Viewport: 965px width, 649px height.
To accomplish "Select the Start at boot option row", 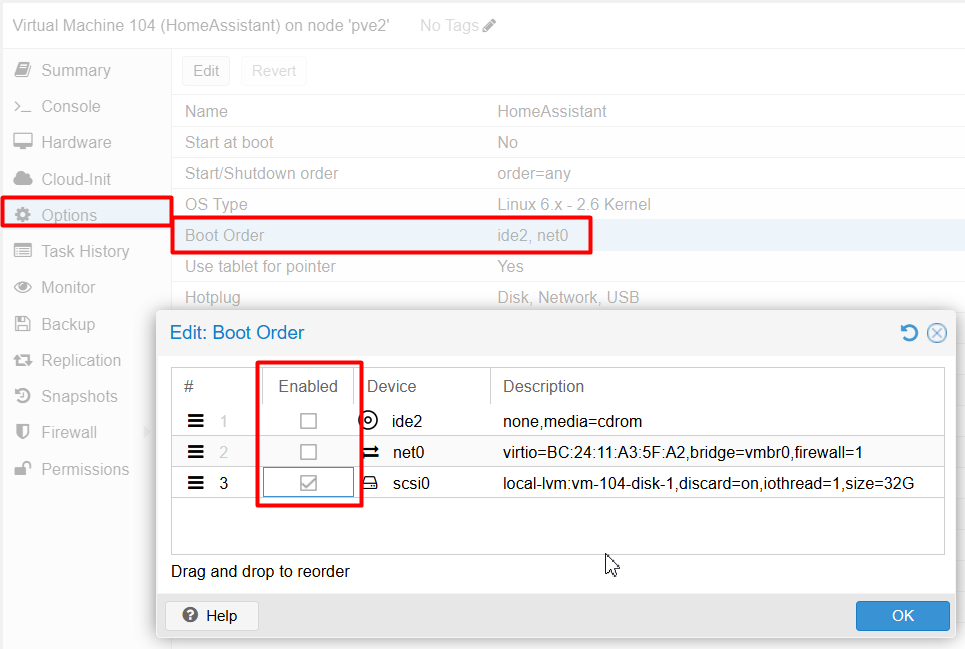I will (x=568, y=142).
